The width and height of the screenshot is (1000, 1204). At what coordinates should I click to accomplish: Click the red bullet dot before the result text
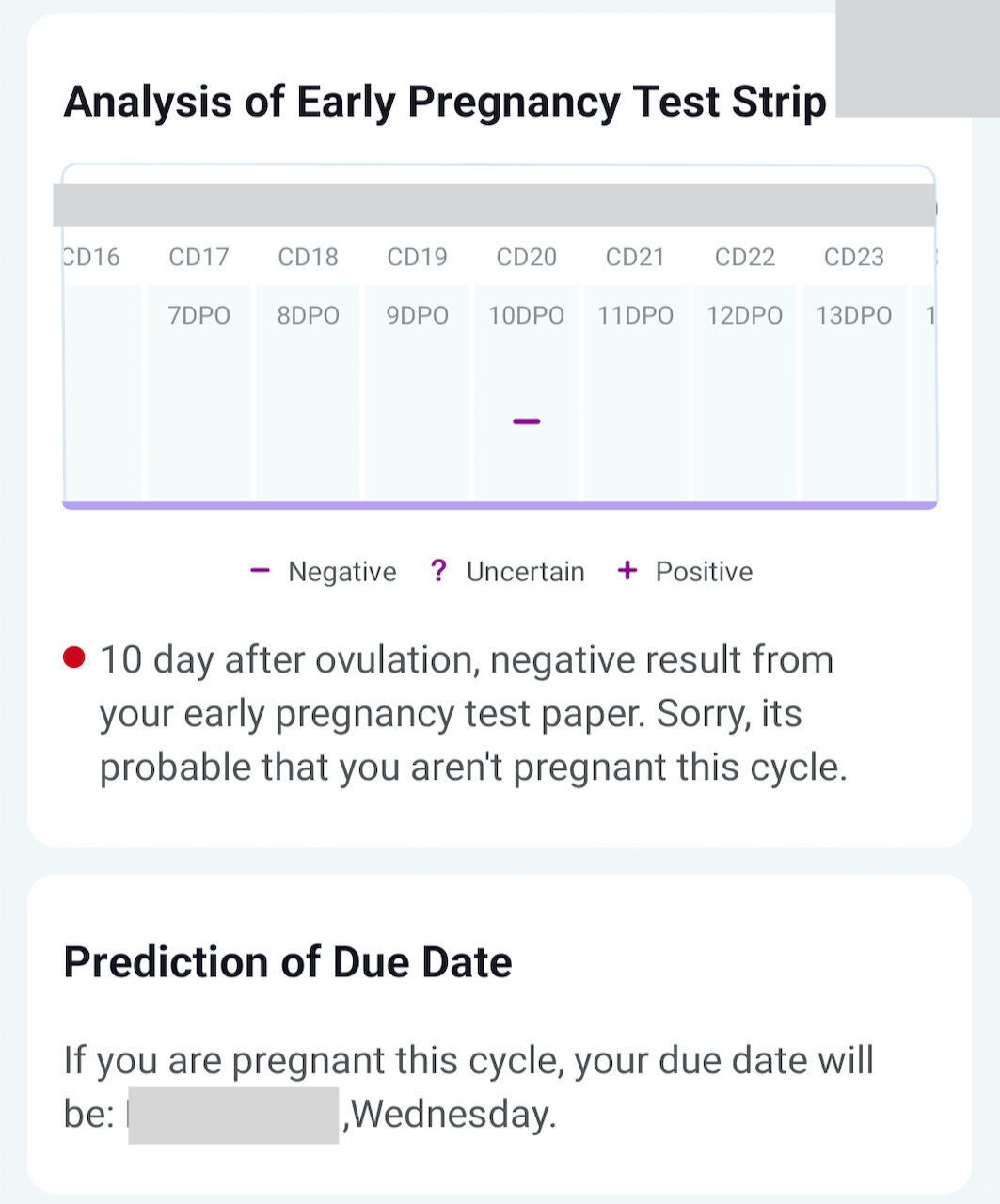(x=74, y=657)
